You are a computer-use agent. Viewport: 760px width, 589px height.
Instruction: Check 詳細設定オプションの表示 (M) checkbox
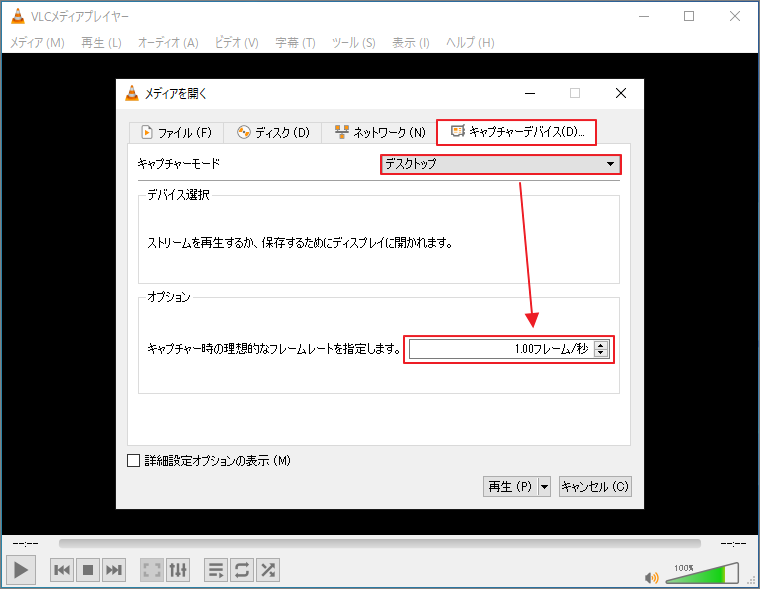pos(133,461)
